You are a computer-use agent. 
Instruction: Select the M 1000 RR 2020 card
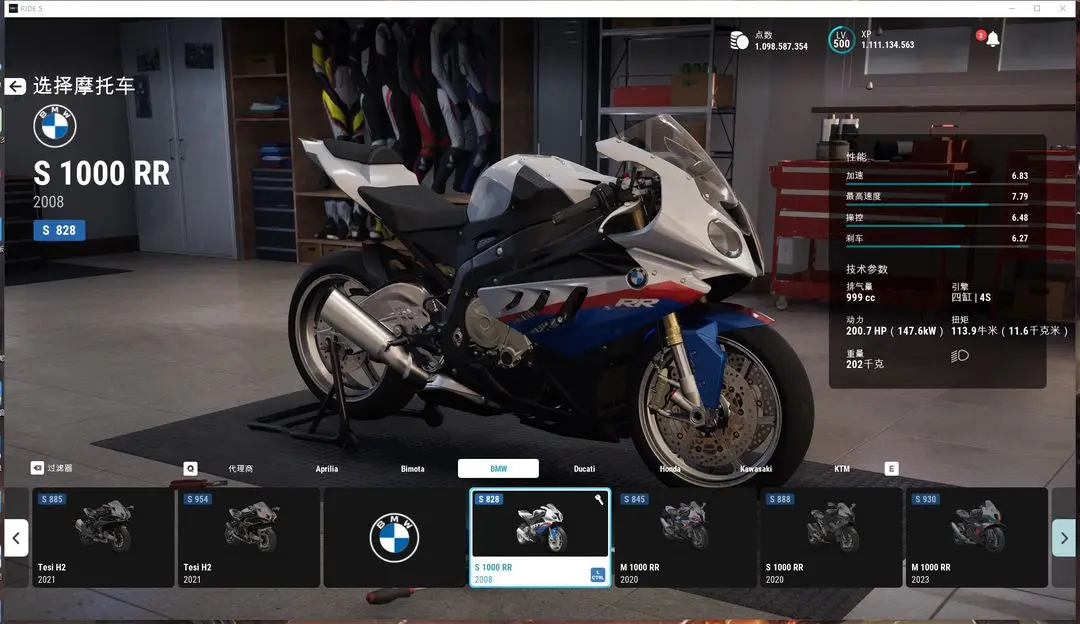(685, 537)
